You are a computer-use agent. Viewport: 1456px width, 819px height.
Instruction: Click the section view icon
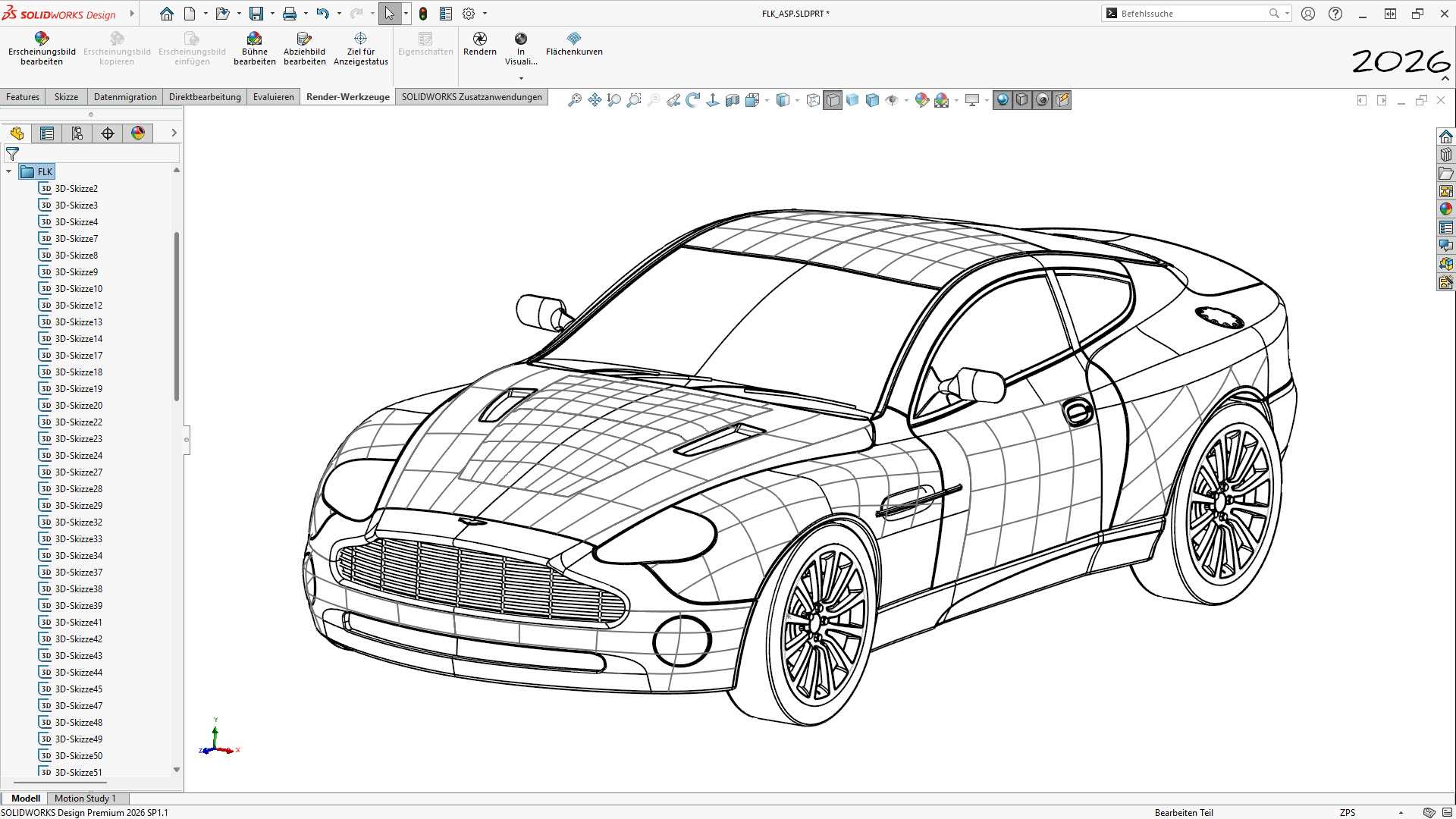733,100
